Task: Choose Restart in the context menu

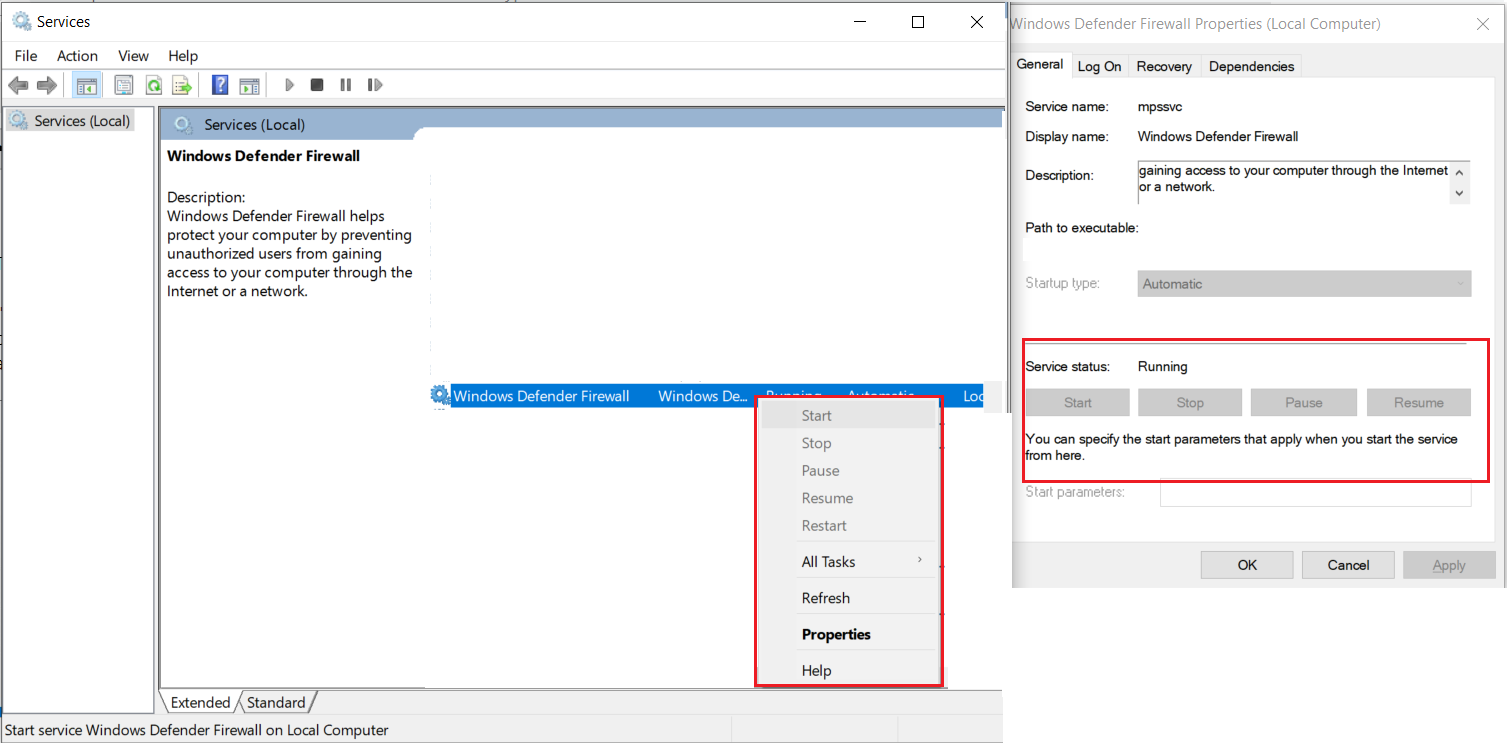Action: click(x=848, y=526)
